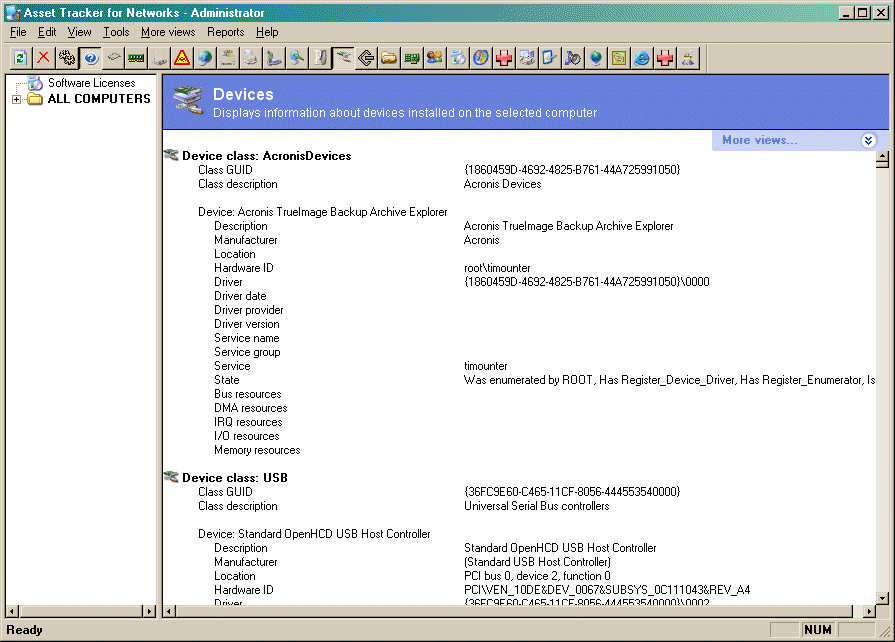Viewport: 895px width, 642px height.
Task: Open the File menu
Action: tap(18, 32)
